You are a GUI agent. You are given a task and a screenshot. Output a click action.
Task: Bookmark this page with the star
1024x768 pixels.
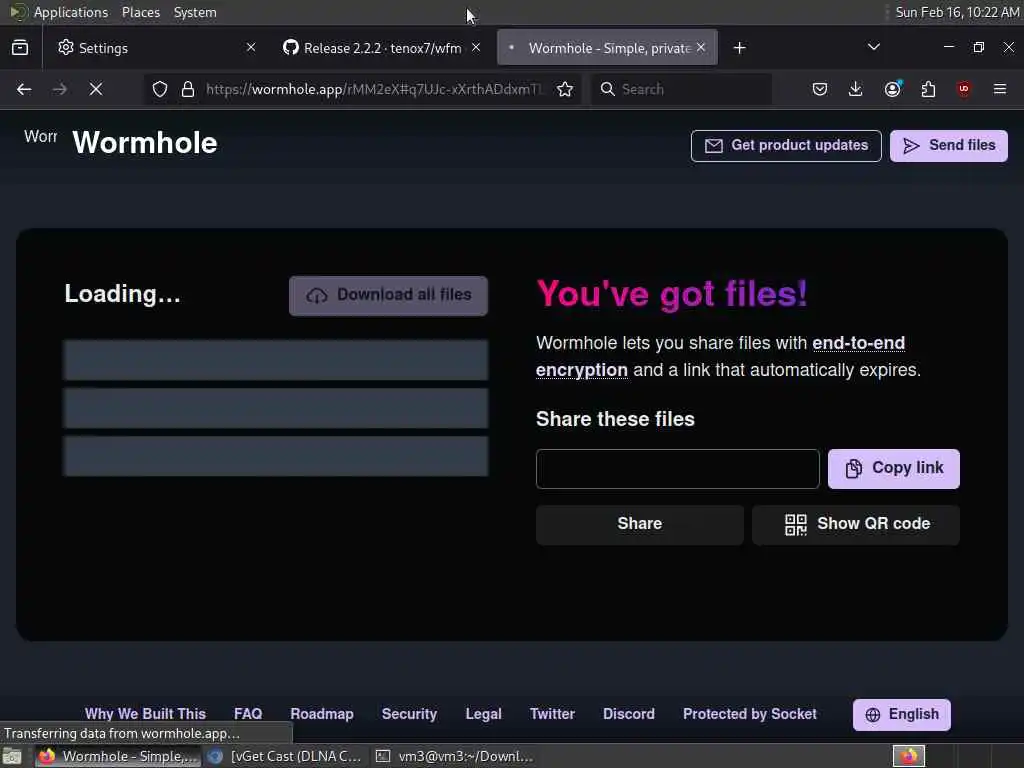click(x=565, y=89)
